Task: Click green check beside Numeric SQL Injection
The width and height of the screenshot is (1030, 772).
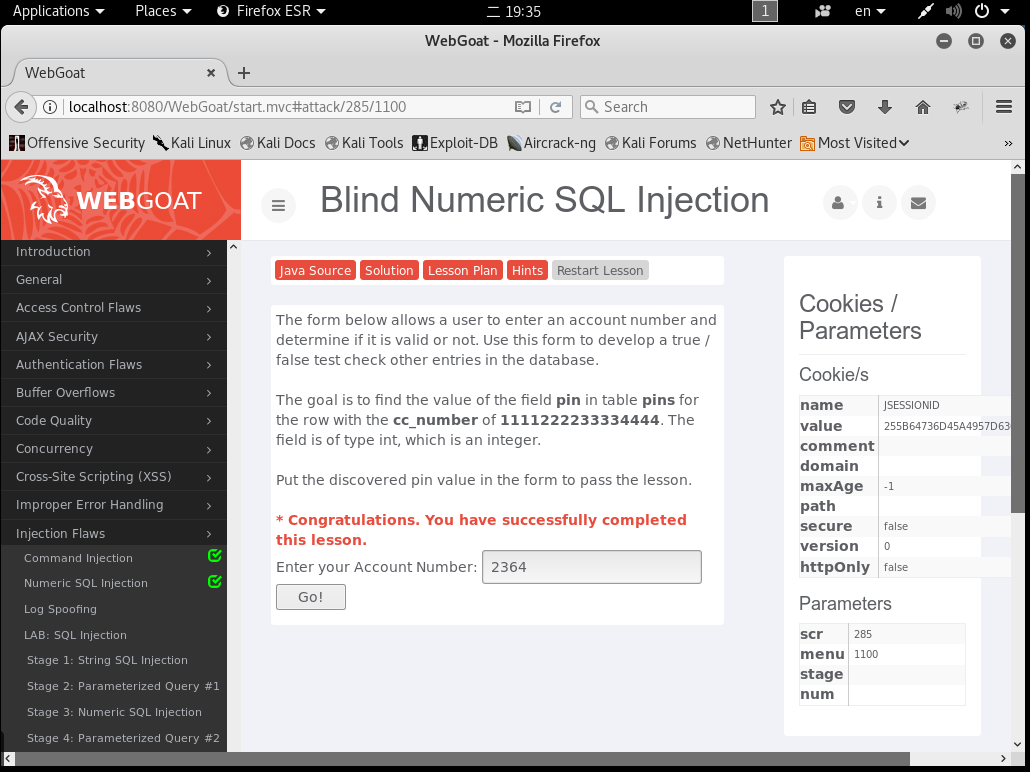Action: pos(215,581)
